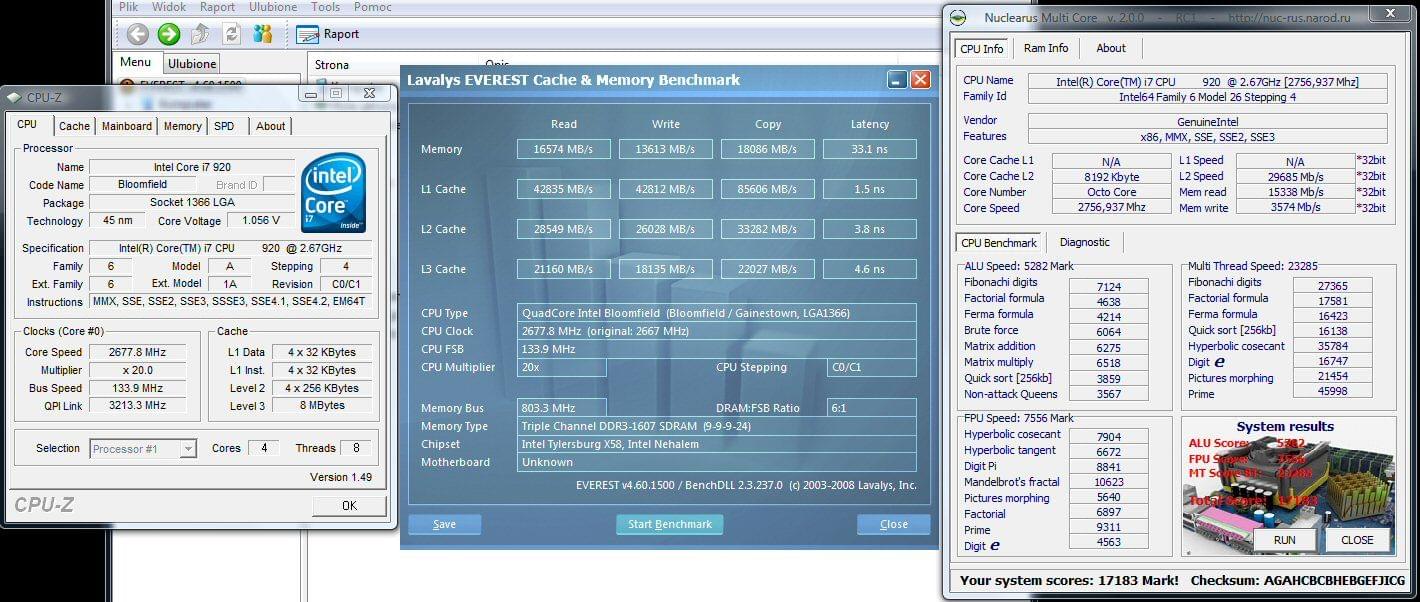Click the L1 Cache Read value 42835 MB/s
This screenshot has width=1420, height=602.
click(x=563, y=189)
